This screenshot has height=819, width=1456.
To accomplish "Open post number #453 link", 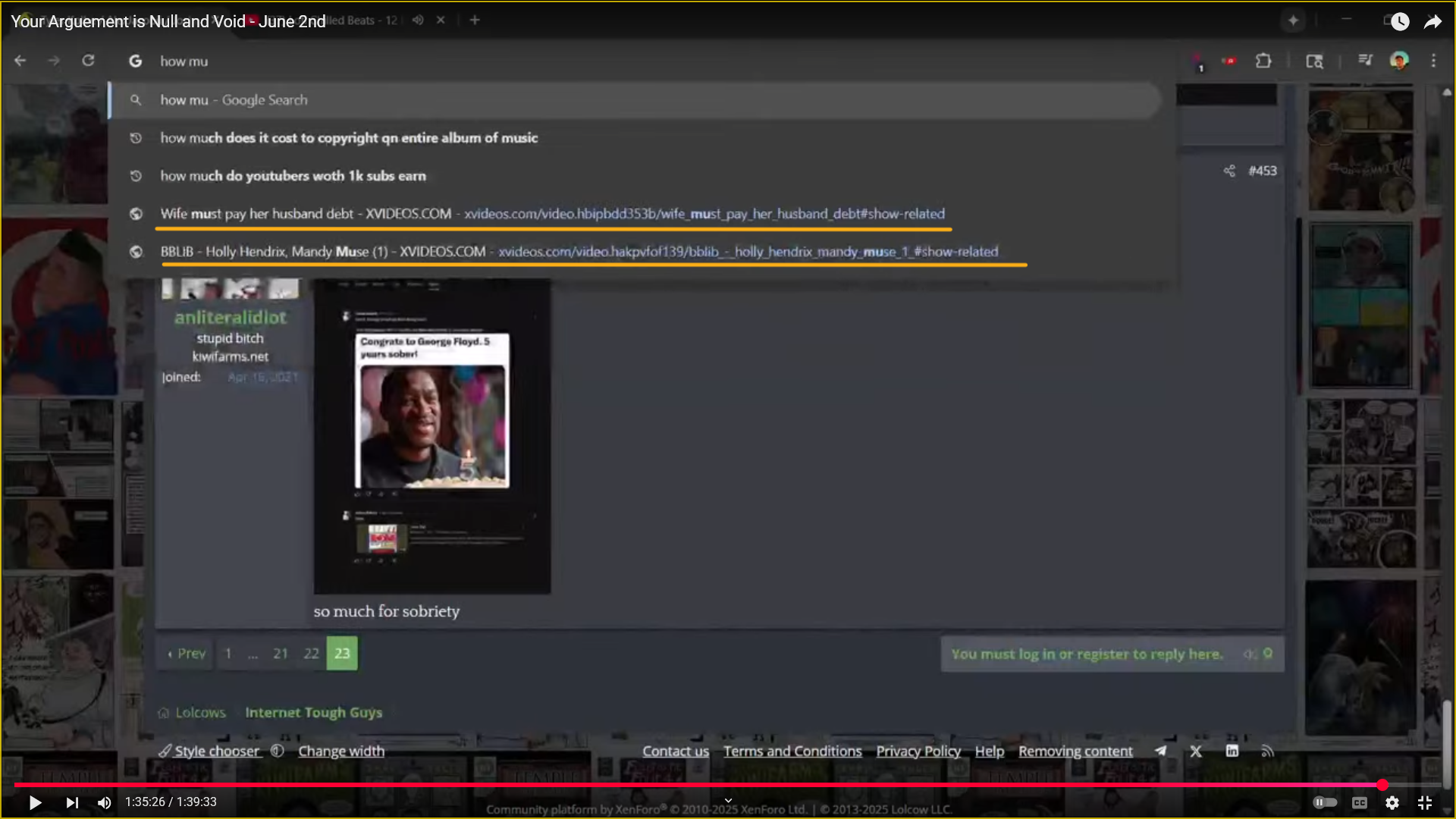I will click(x=1263, y=171).
